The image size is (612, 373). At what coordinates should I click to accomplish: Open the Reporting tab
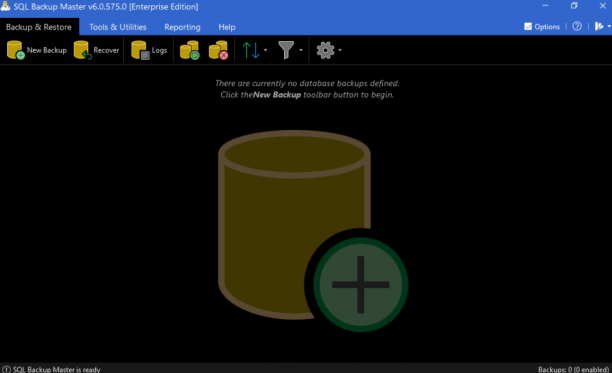[182, 27]
